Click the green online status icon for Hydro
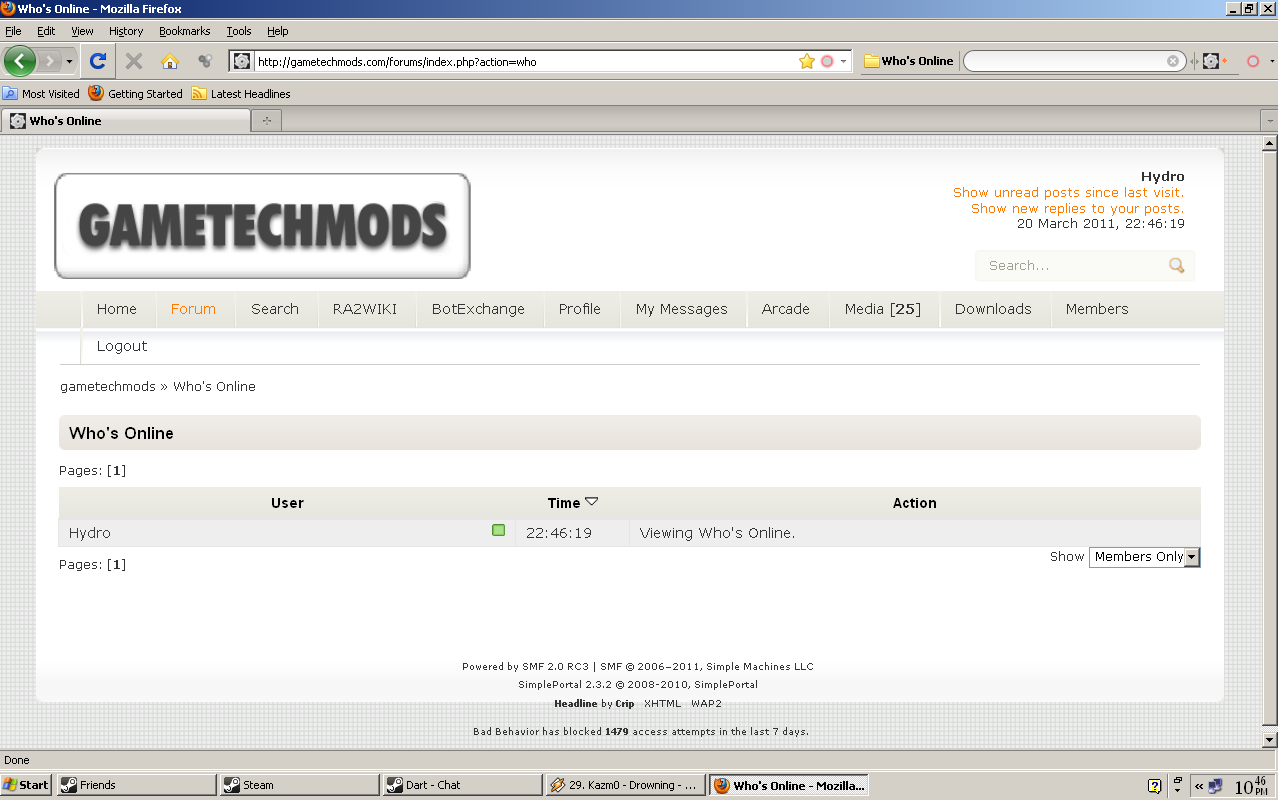The height and width of the screenshot is (800, 1278). (498, 530)
